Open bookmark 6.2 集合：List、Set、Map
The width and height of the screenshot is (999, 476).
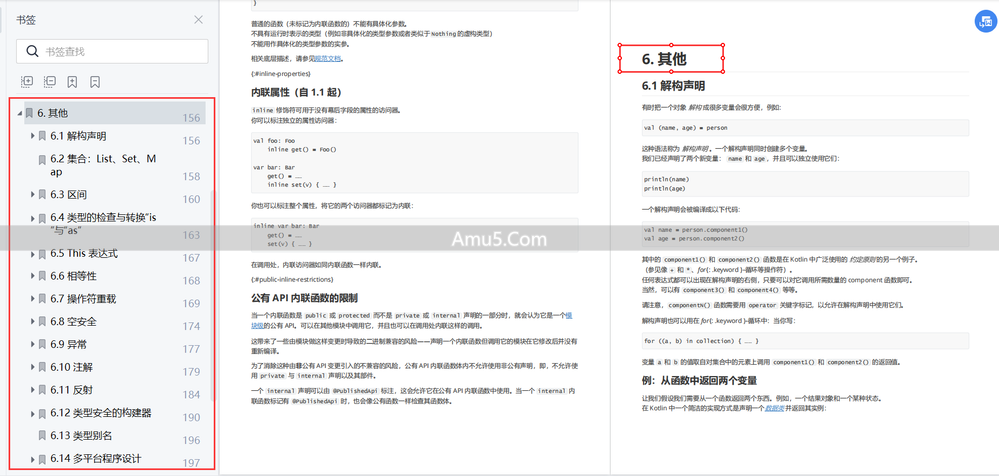click(103, 165)
